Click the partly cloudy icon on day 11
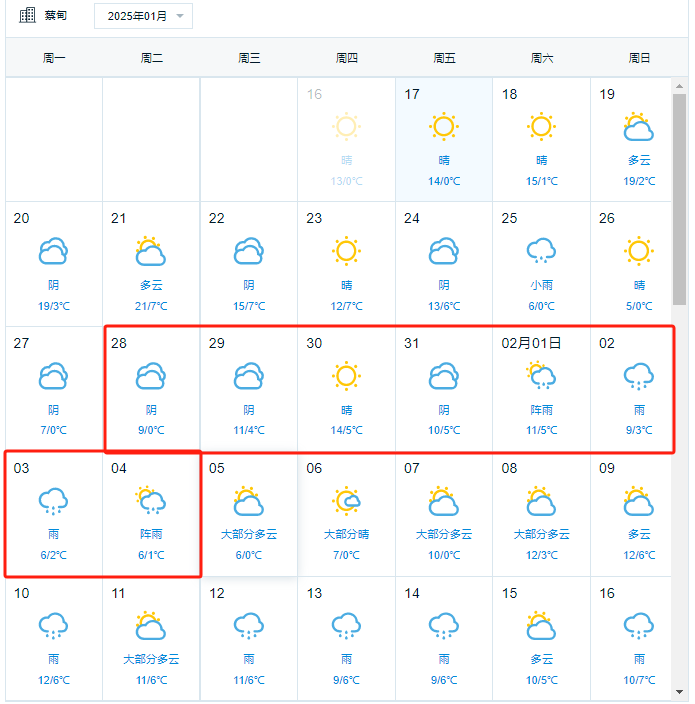695x704 pixels. (151, 625)
